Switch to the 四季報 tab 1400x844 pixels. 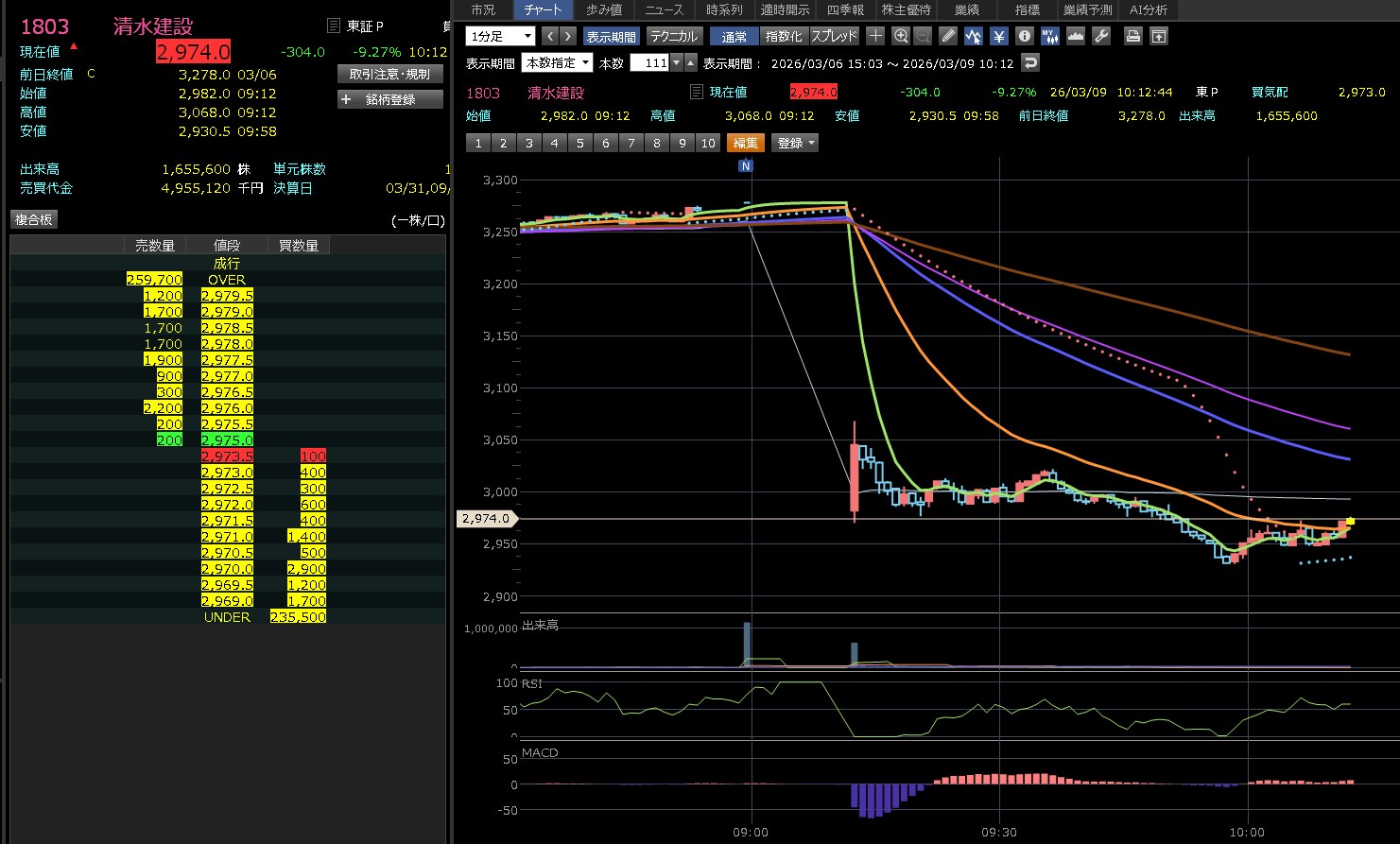(845, 9)
